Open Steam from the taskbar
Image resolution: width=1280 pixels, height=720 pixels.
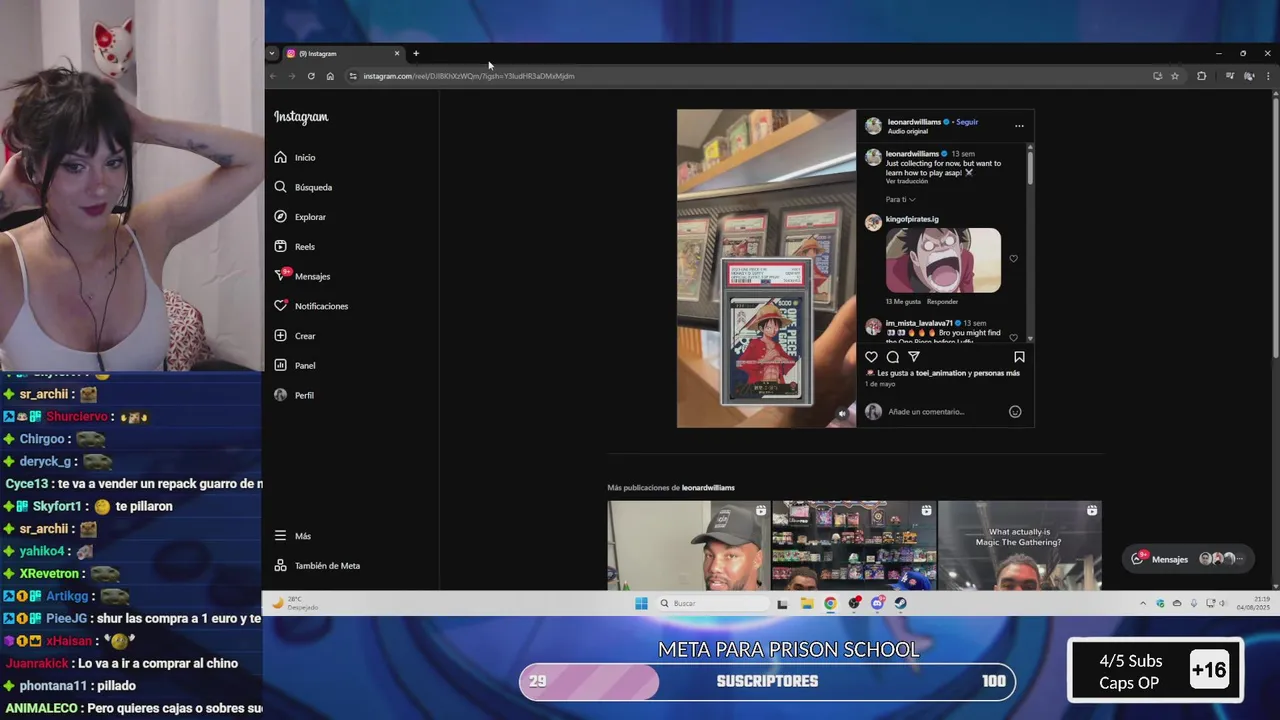click(x=900, y=603)
